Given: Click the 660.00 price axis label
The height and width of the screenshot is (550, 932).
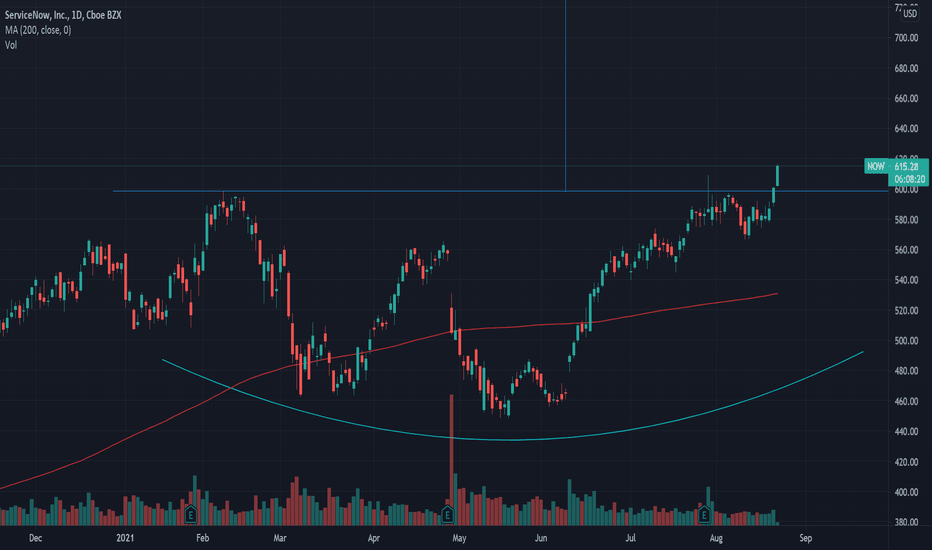Looking at the screenshot, I should point(906,99).
